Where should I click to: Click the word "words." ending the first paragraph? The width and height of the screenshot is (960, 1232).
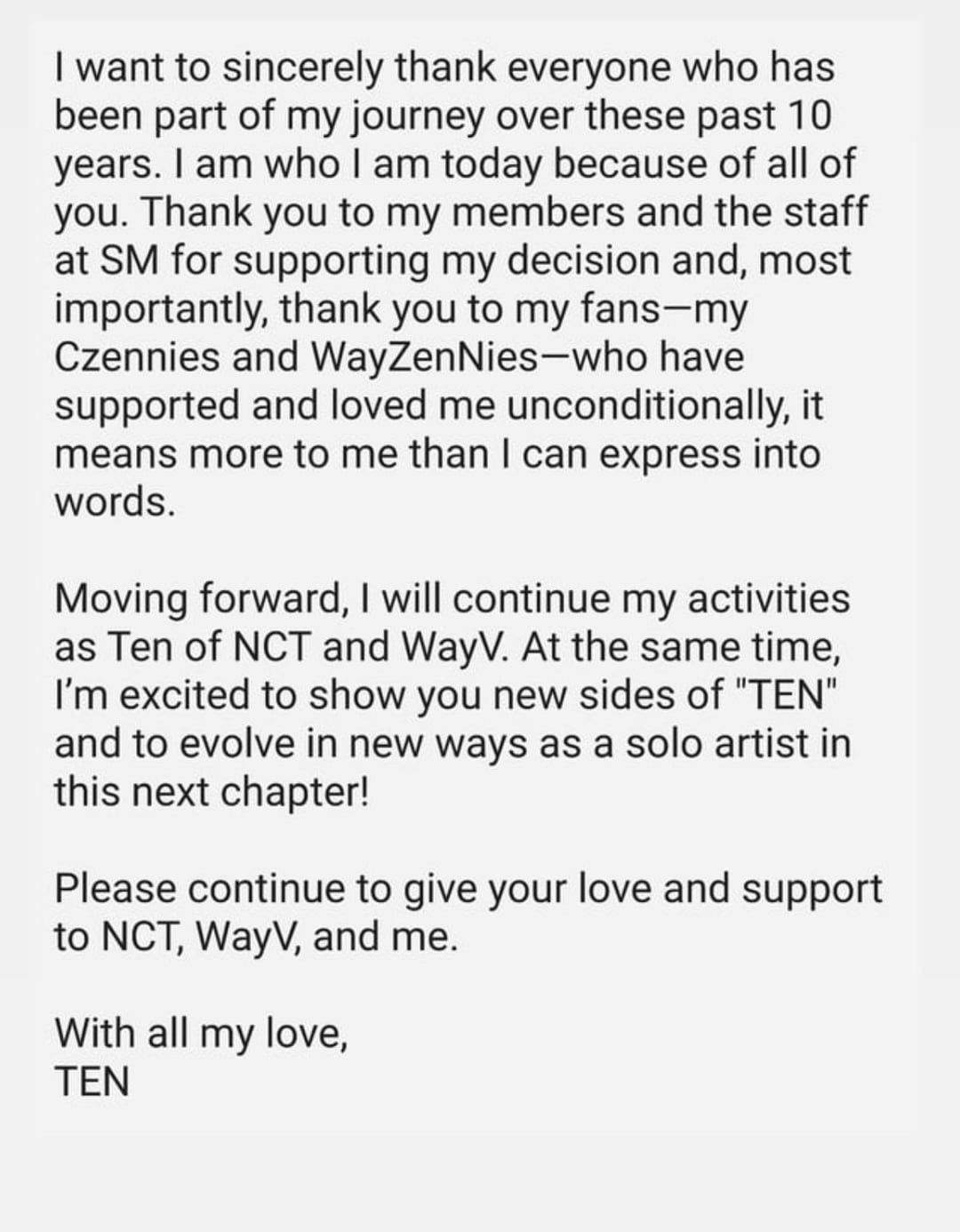point(114,502)
